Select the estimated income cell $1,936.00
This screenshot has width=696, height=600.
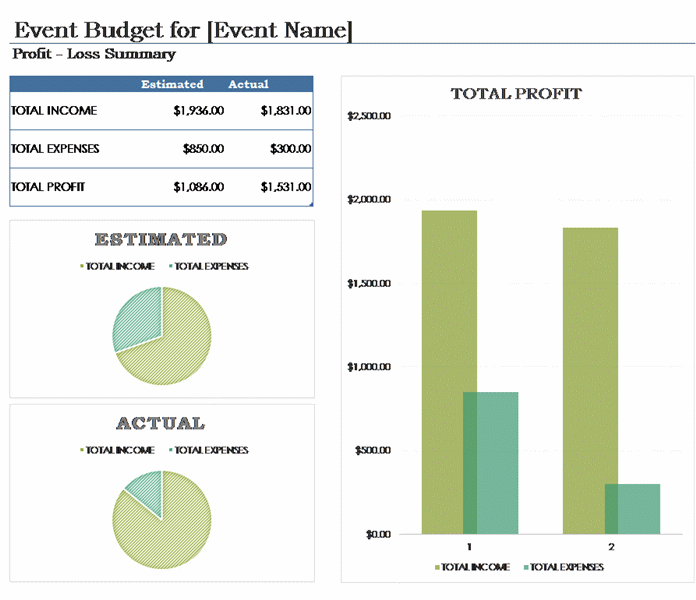coord(198,111)
